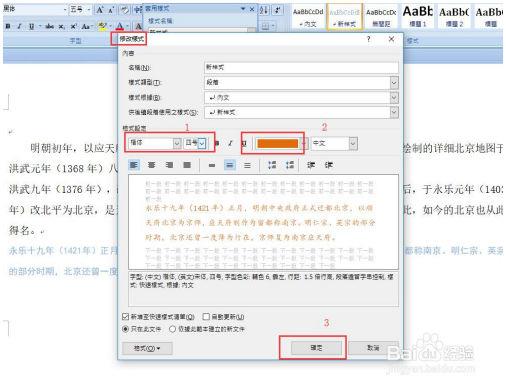Image resolution: width=506 pixels, height=389 pixels.
Task: Toggle italic button in format settings
Action: (230, 144)
